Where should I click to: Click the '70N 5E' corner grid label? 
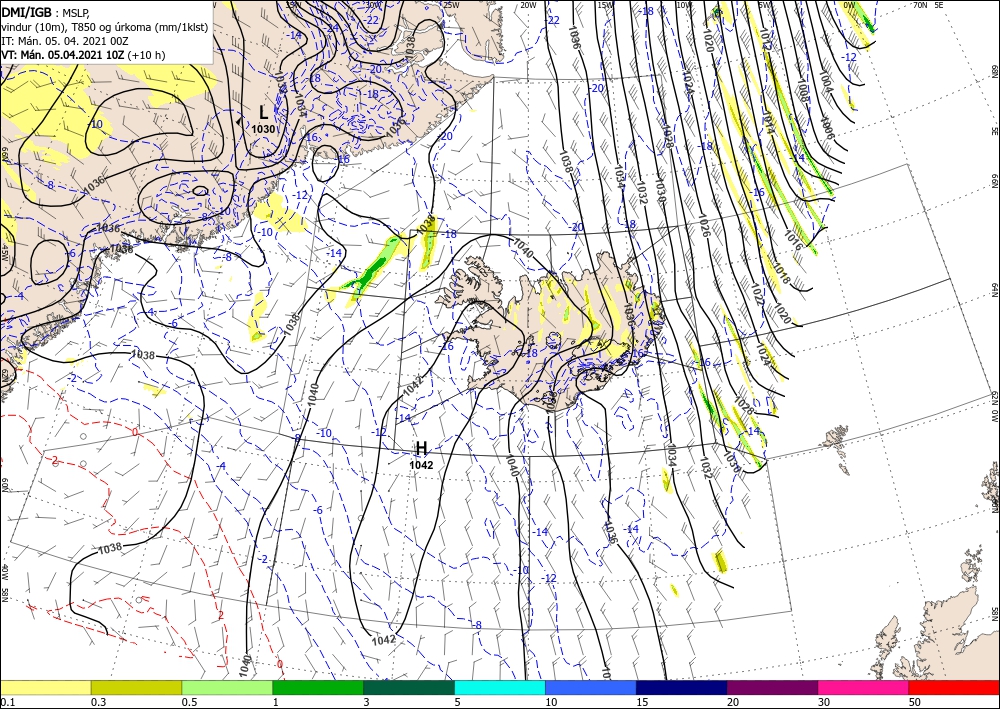point(928,5)
